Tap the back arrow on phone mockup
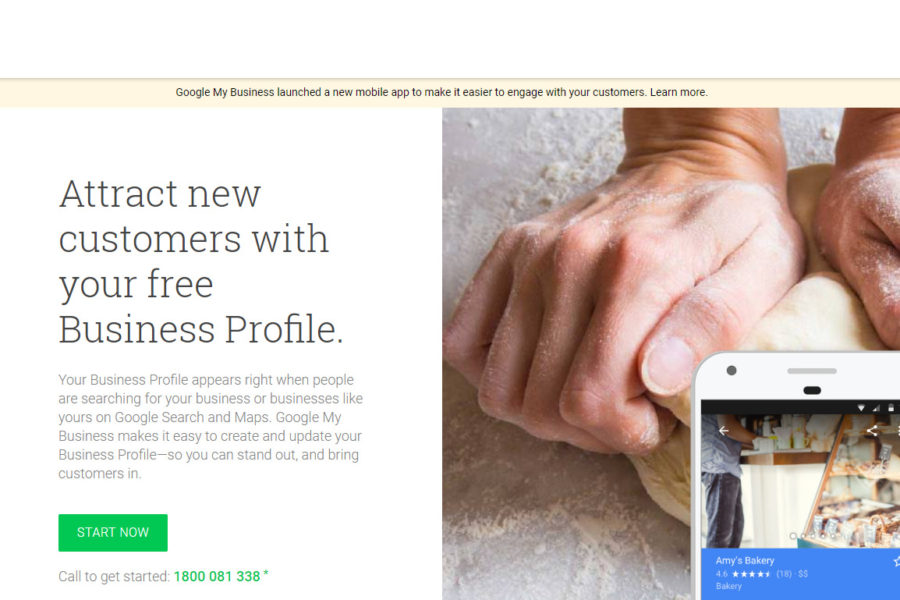The width and height of the screenshot is (900, 600). coord(723,431)
